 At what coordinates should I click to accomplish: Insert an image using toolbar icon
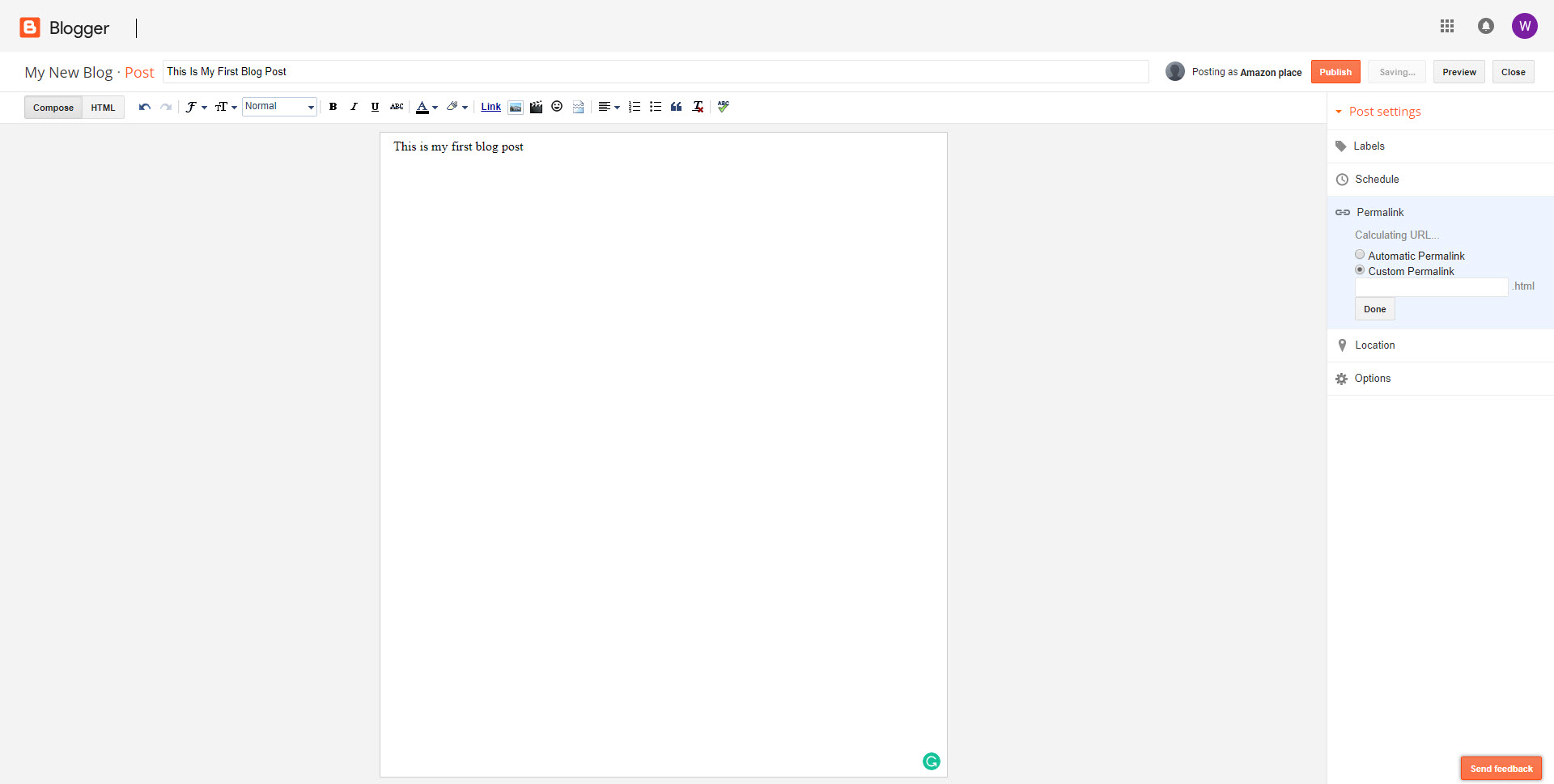coord(516,107)
